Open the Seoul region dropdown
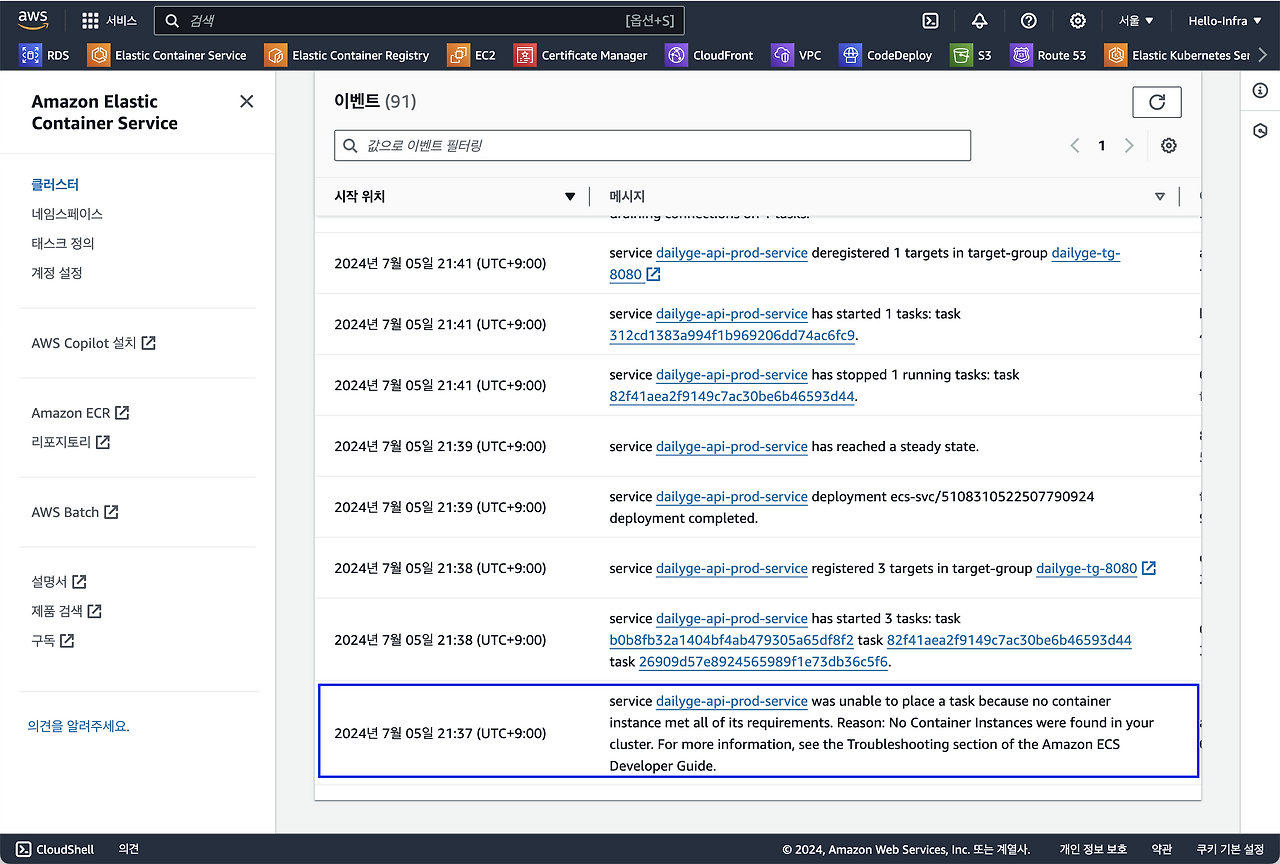 [x=1136, y=21]
